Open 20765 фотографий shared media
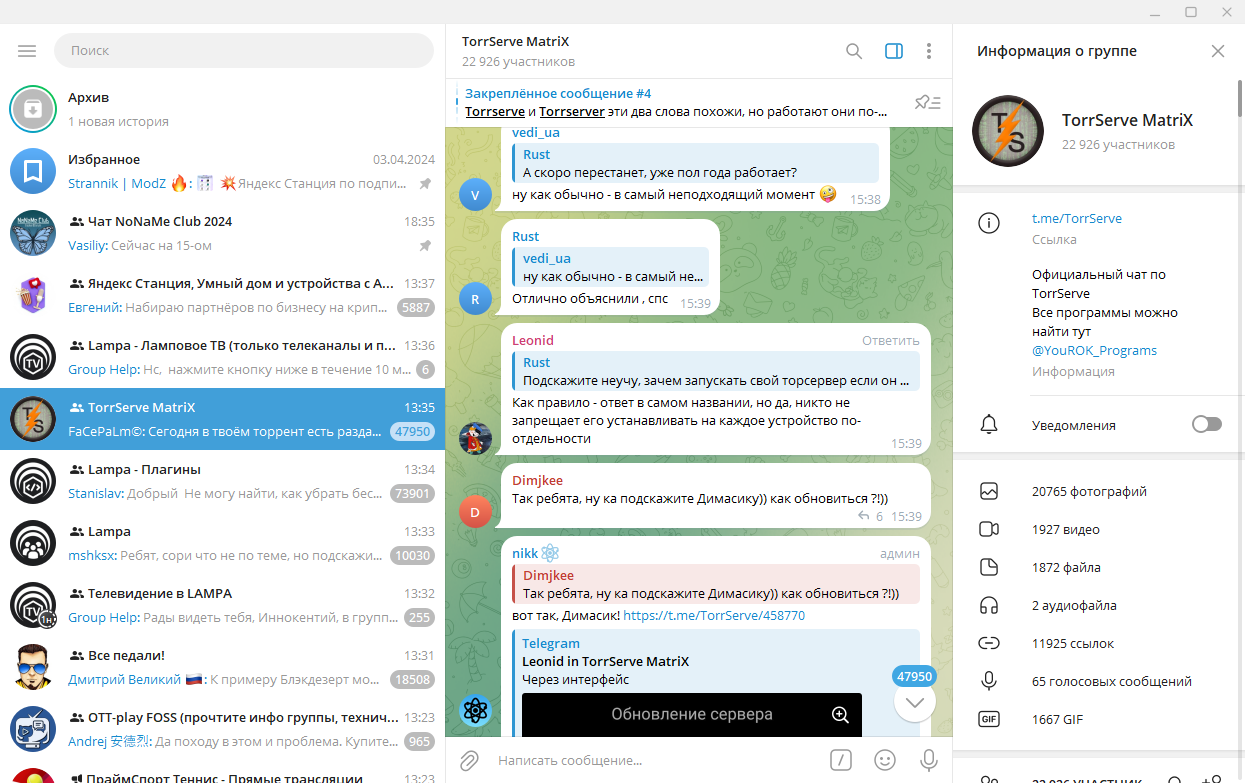The width and height of the screenshot is (1245, 783). point(1098,491)
